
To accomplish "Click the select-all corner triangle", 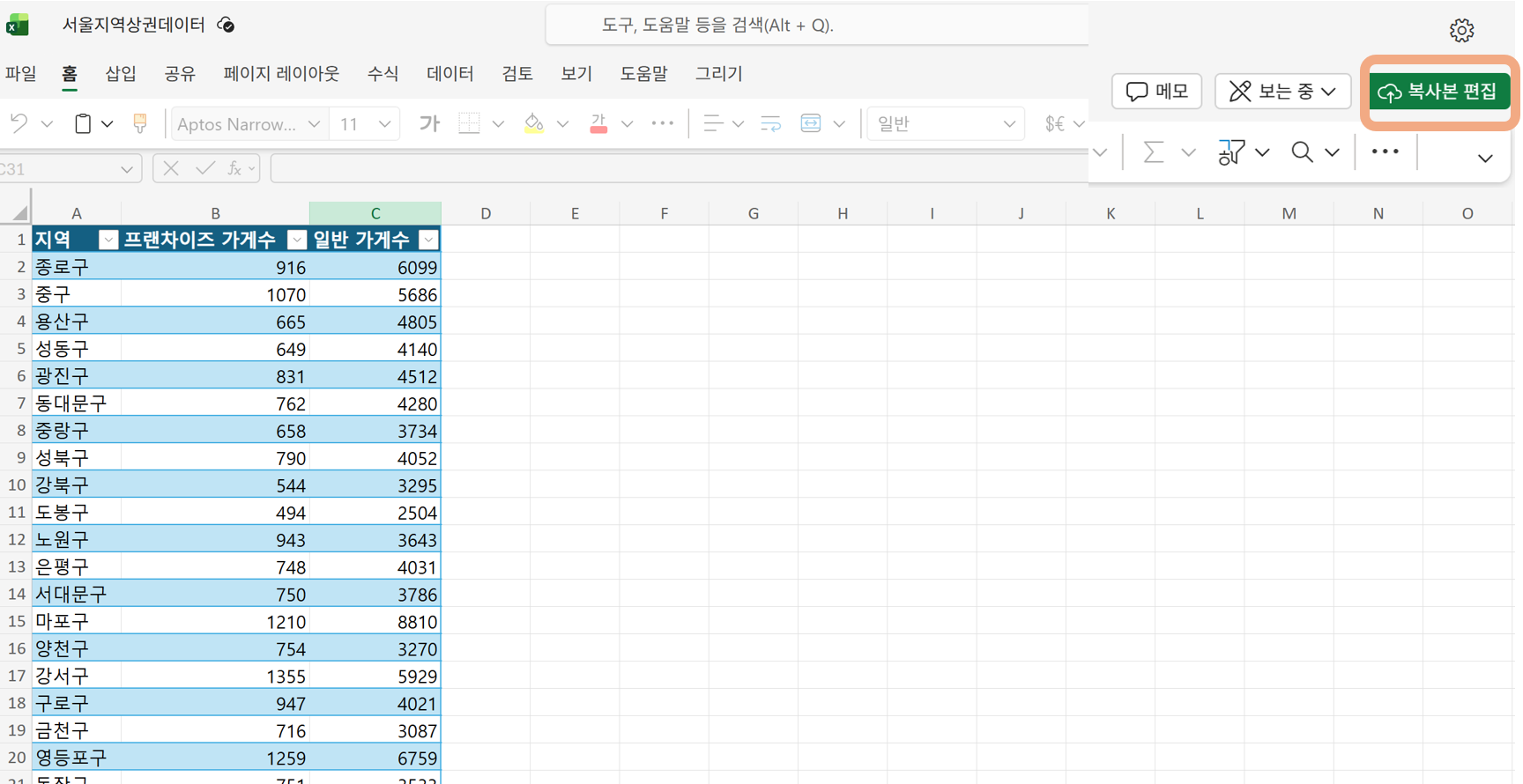I will pos(19,212).
